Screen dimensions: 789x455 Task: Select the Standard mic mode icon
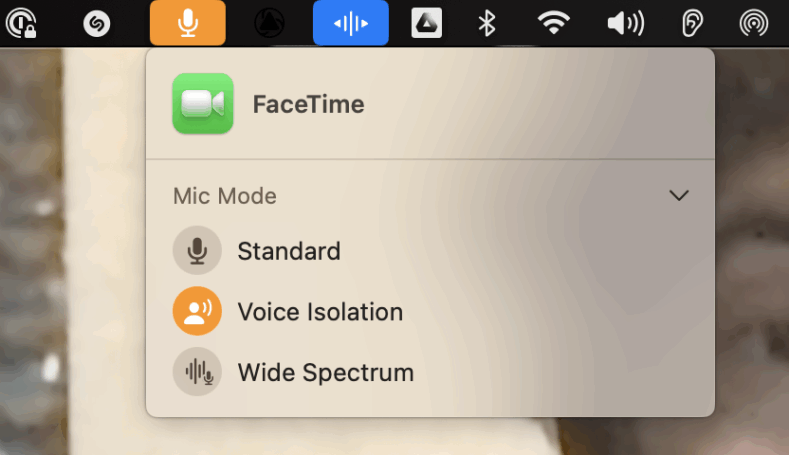[197, 250]
